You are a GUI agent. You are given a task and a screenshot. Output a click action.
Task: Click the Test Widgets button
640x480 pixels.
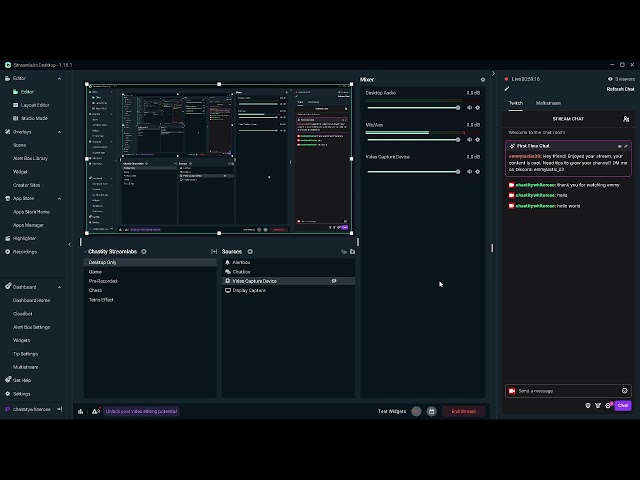392,411
